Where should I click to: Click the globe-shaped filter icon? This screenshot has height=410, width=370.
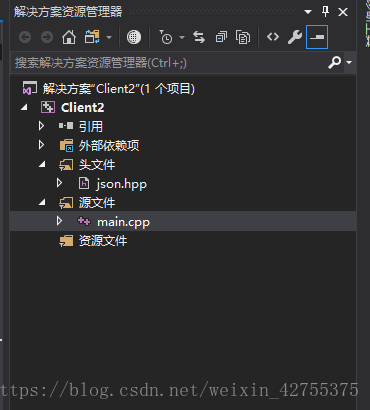(x=134, y=37)
